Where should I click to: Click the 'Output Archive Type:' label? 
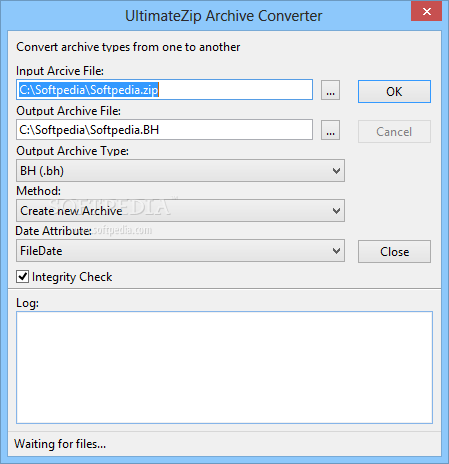coord(72,151)
